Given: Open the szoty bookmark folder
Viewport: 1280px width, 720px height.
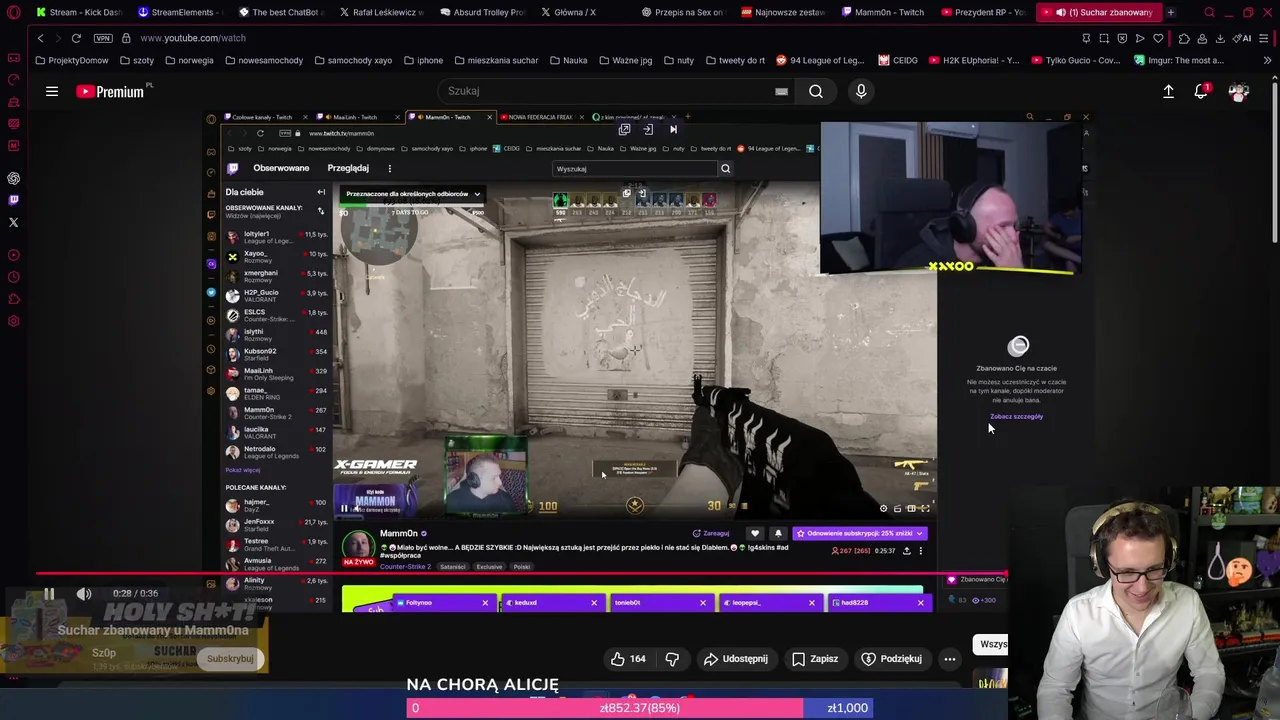Looking at the screenshot, I should (x=136, y=60).
